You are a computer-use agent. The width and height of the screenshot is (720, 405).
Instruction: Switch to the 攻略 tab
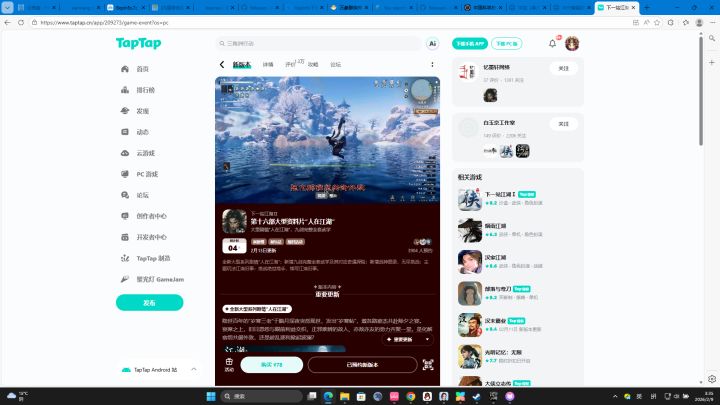click(313, 65)
